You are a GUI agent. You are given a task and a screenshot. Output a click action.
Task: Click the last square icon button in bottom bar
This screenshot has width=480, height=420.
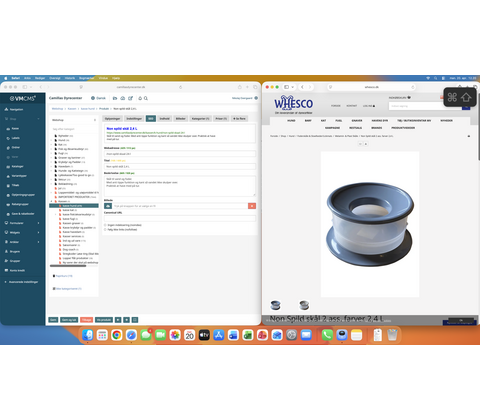click(135, 320)
